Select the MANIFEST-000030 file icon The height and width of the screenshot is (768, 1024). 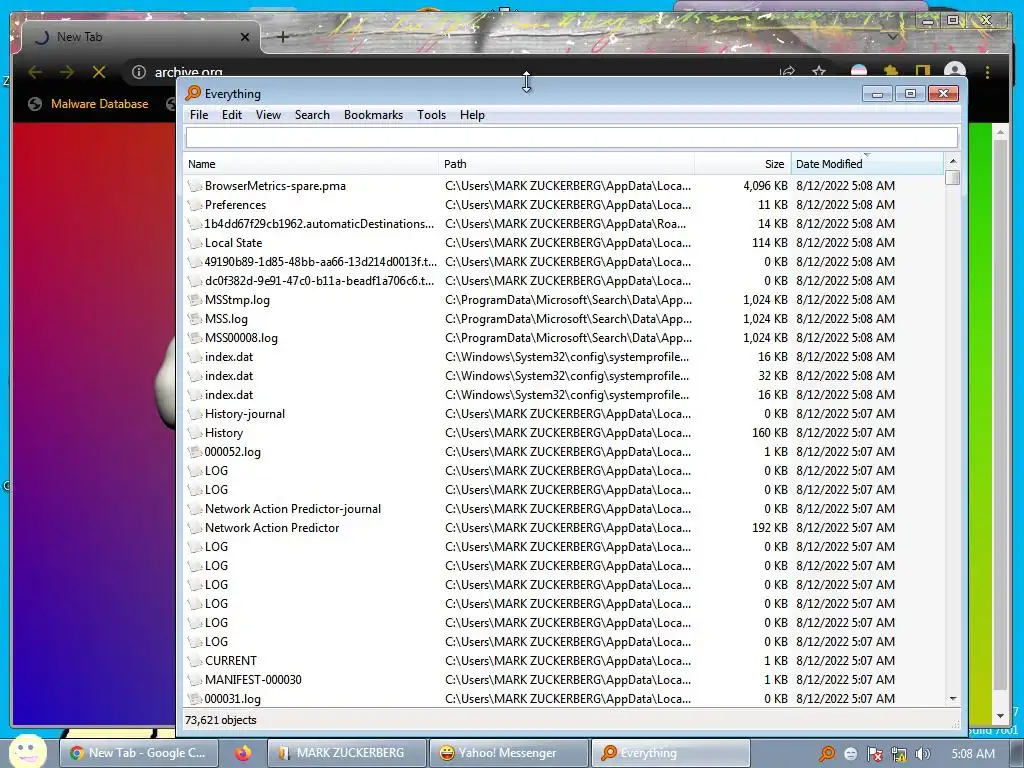(x=195, y=680)
